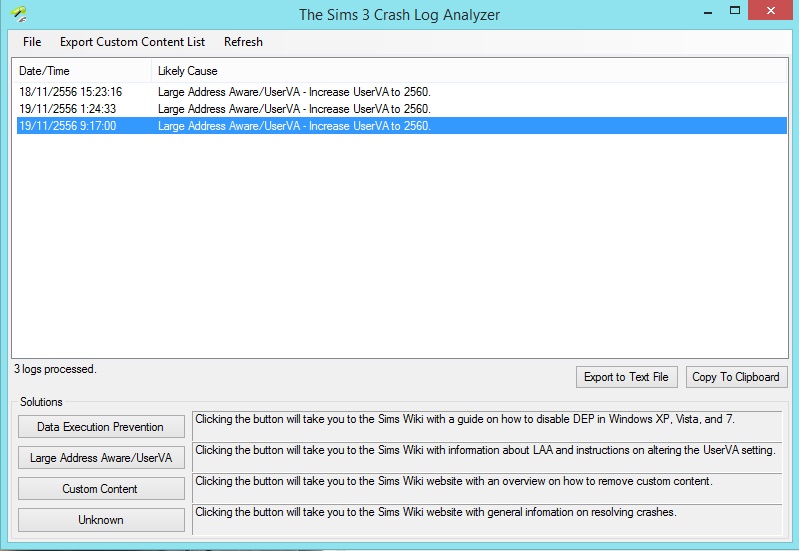
Task: Click the highlighted cause text of the 9:17:00 log
Action: tap(294, 126)
